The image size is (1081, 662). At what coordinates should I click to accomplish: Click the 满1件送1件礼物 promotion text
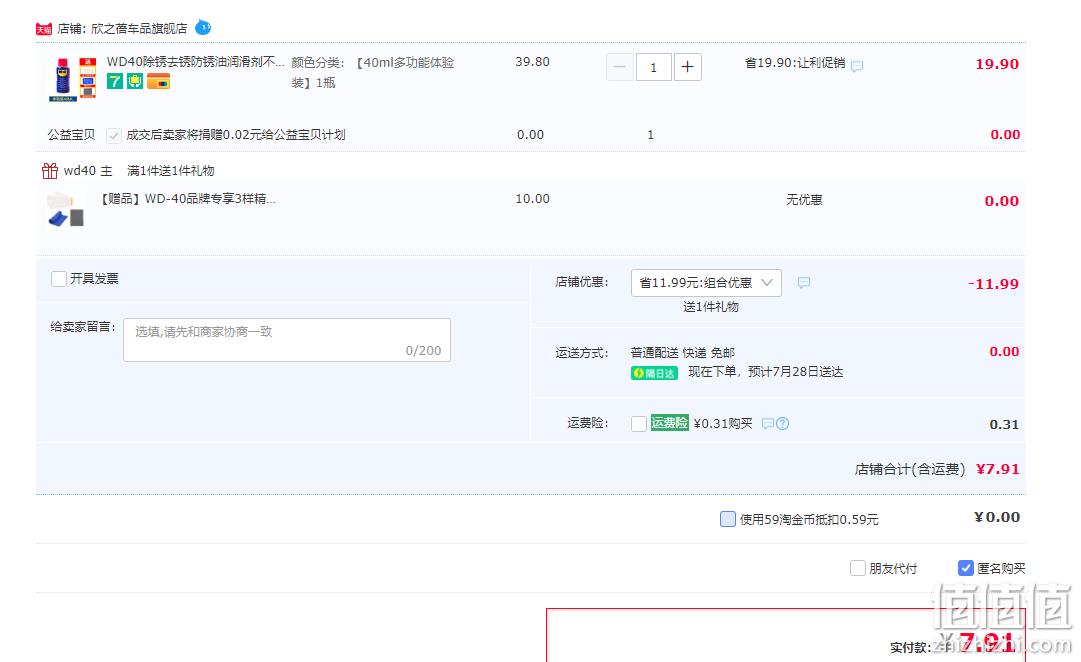click(x=170, y=170)
